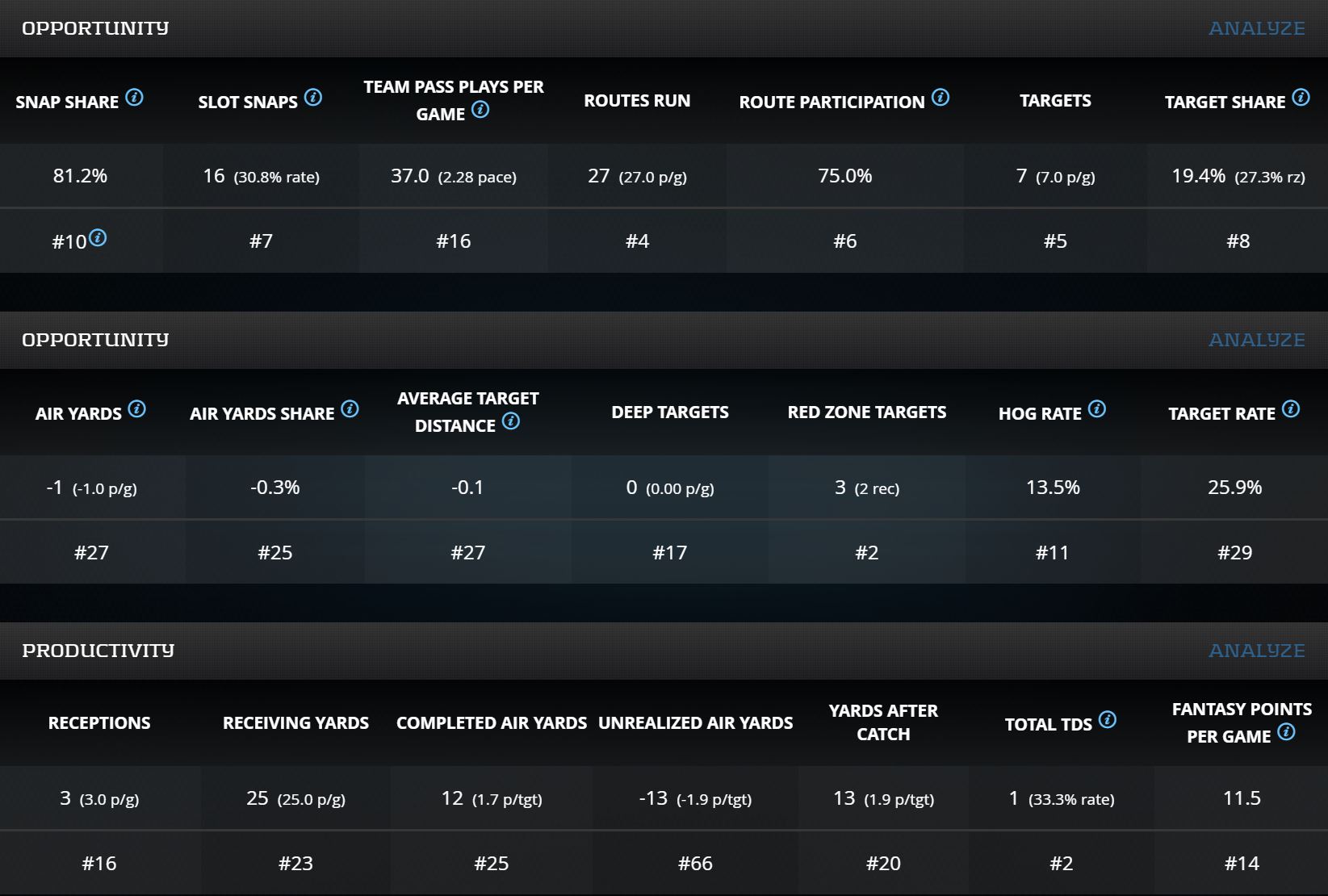Click Fantasy Points Per Game info icon
The image size is (1328, 896).
click(1287, 732)
